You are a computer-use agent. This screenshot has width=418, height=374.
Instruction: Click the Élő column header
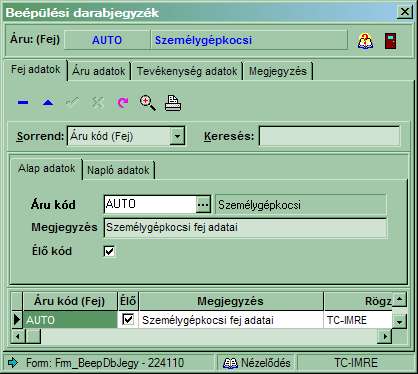click(x=128, y=301)
